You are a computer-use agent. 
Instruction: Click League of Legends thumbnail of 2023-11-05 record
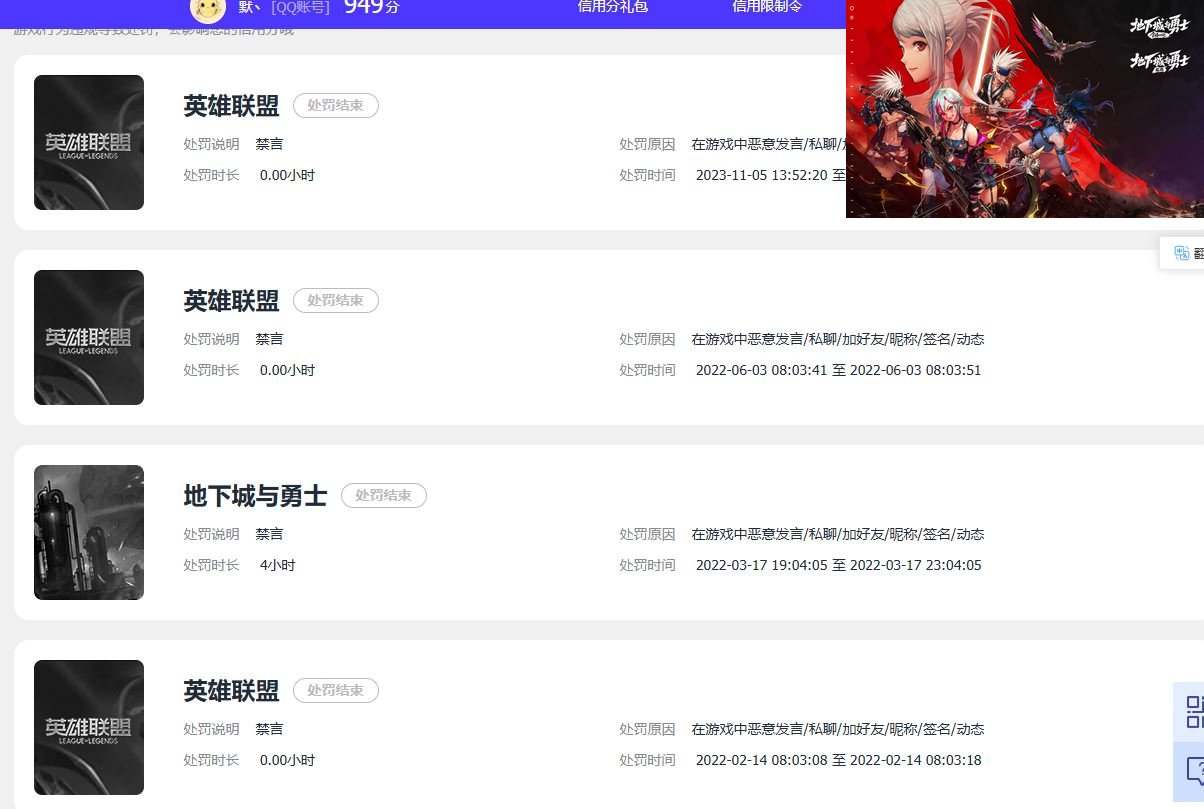(89, 142)
